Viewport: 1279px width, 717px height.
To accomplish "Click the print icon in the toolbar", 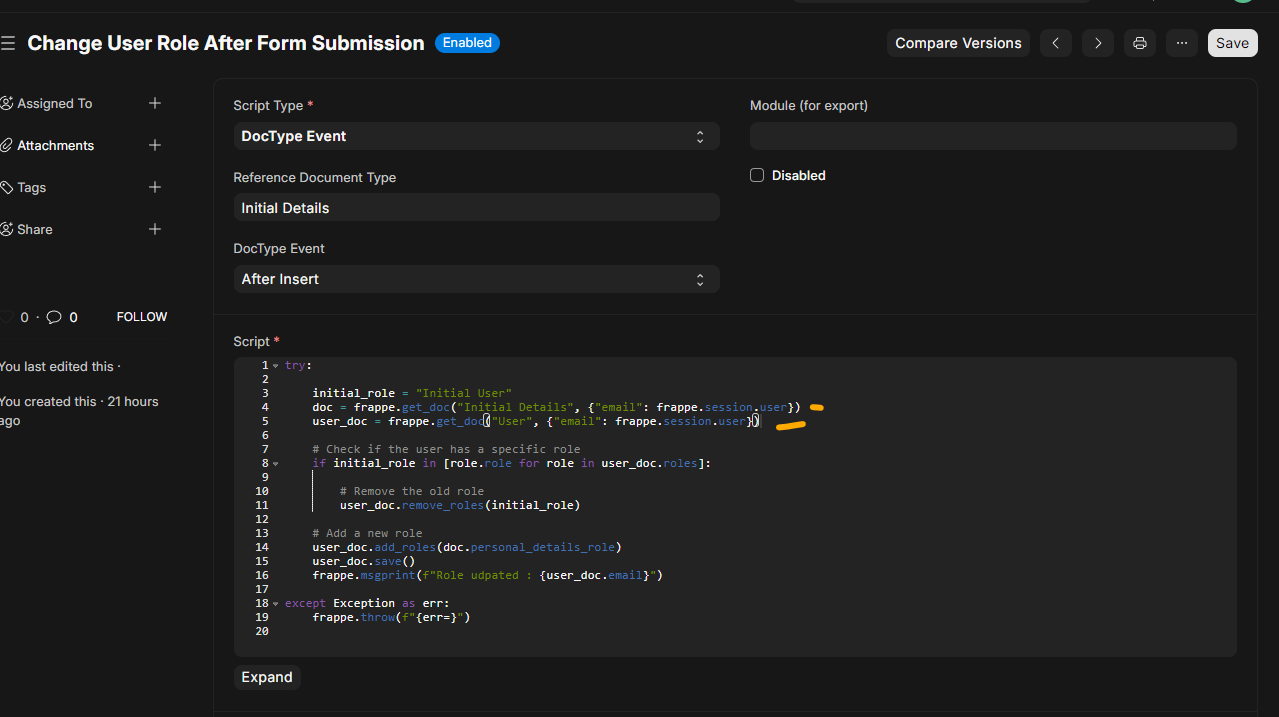I will tap(1139, 43).
